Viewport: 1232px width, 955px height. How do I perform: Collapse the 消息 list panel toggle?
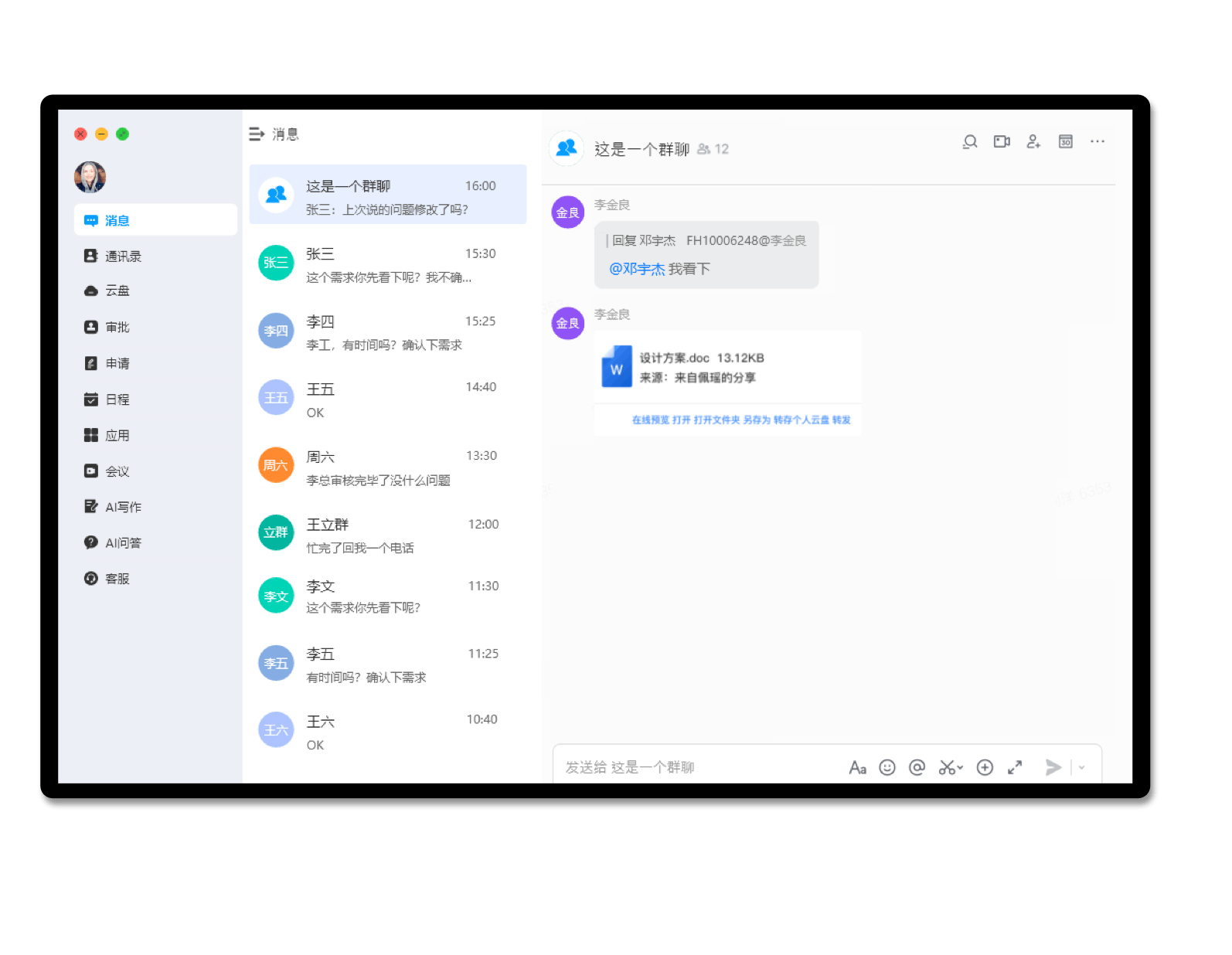(257, 134)
